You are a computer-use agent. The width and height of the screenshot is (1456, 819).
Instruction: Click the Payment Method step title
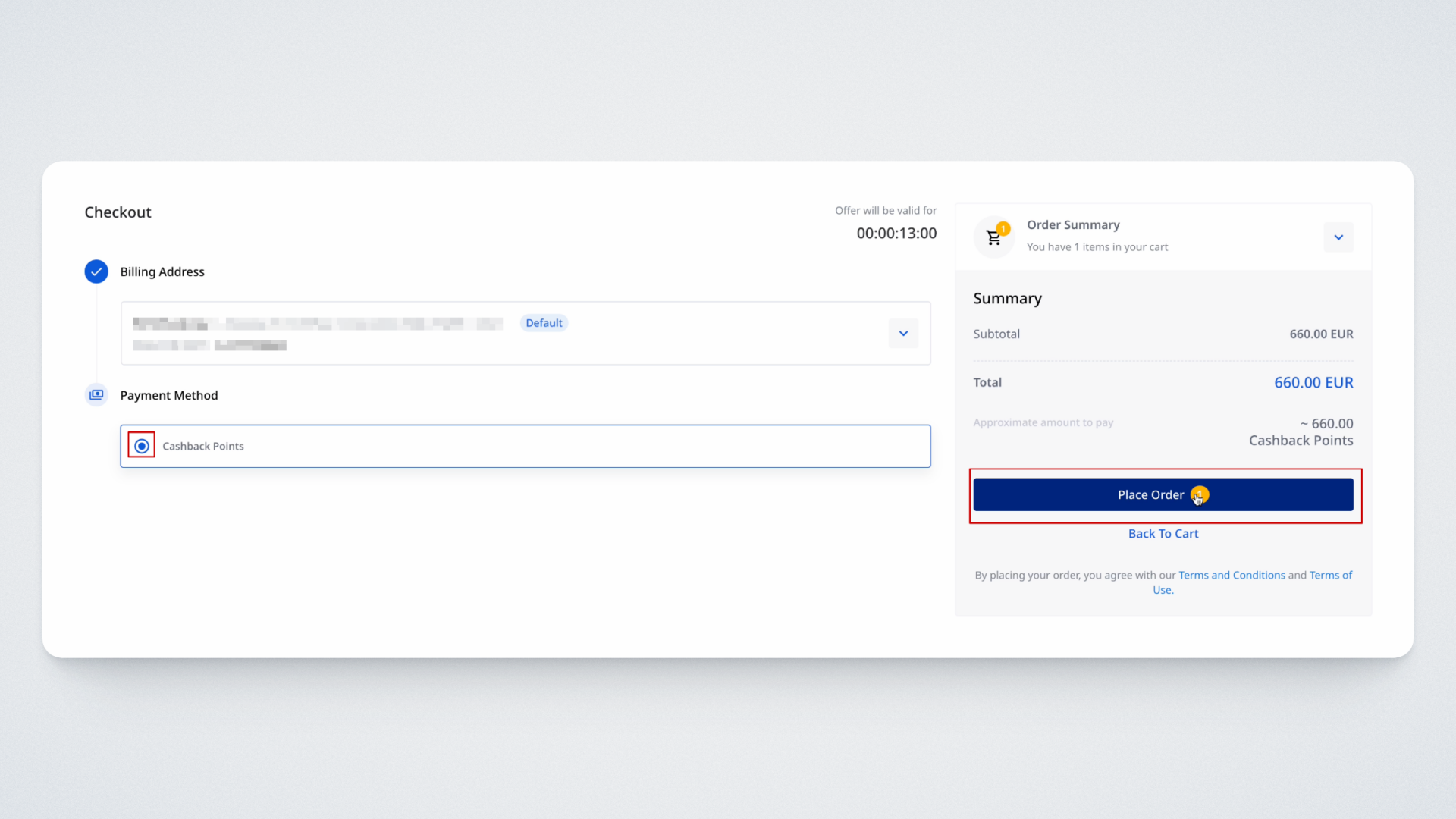(x=169, y=396)
